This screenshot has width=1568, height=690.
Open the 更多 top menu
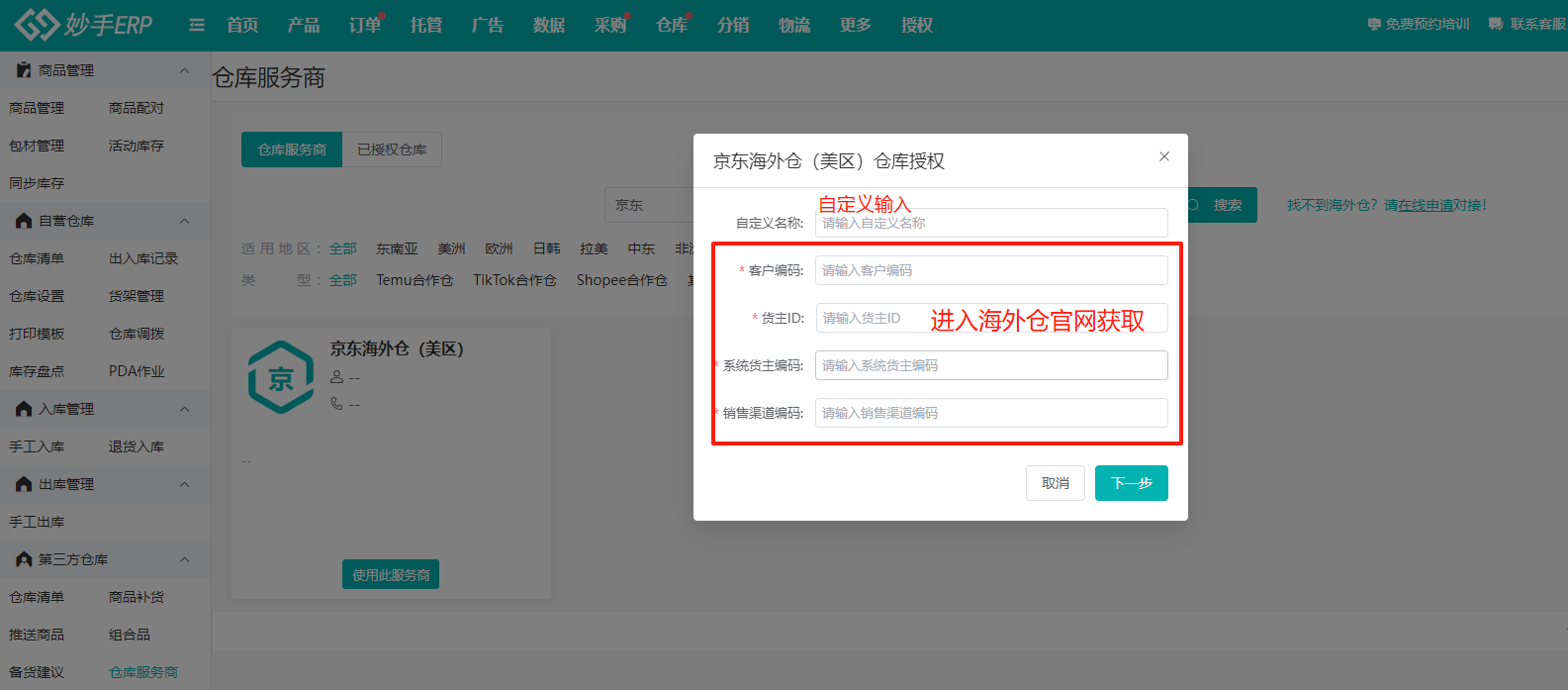click(856, 25)
